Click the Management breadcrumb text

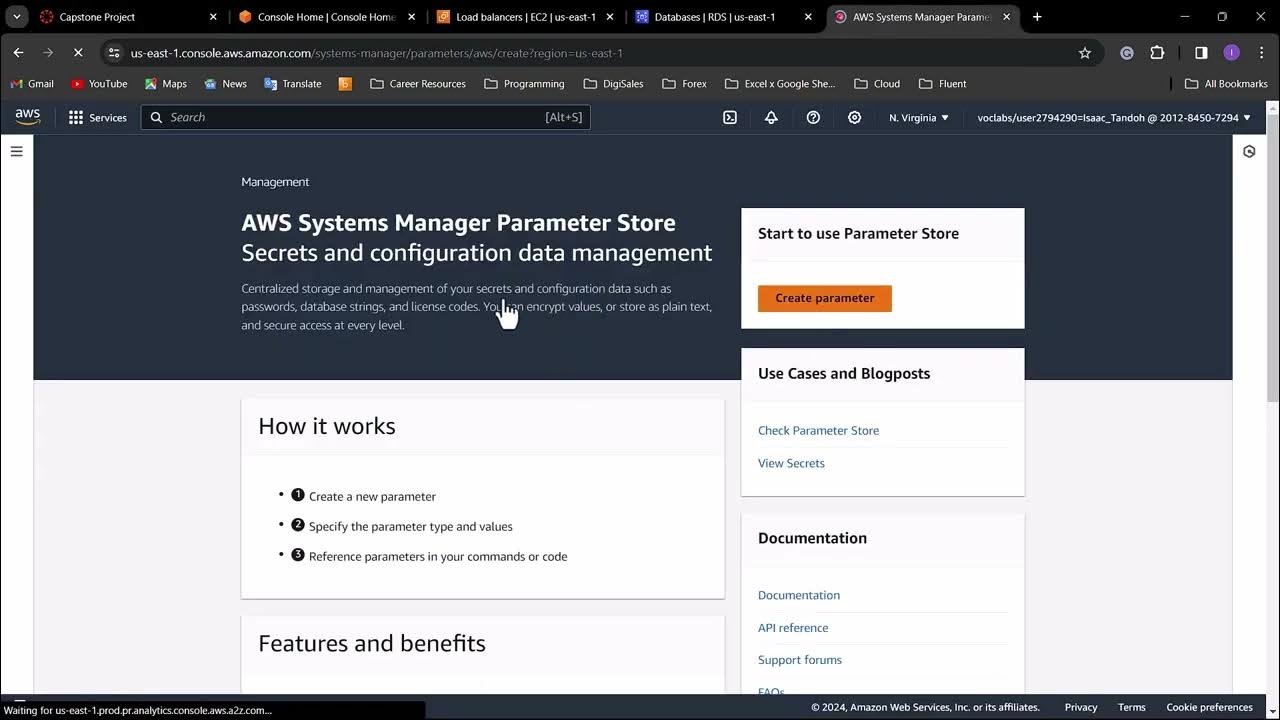click(x=275, y=182)
